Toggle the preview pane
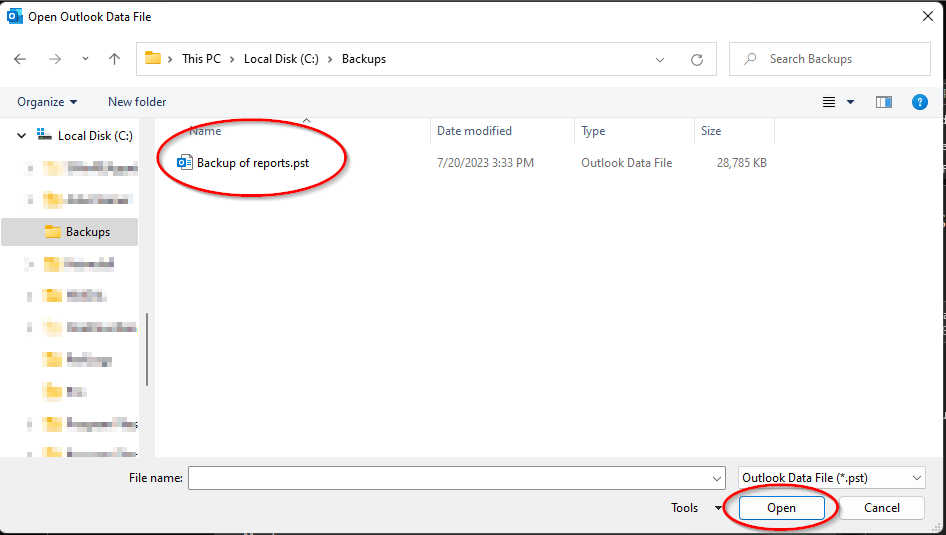This screenshot has height=535, width=946. click(884, 103)
